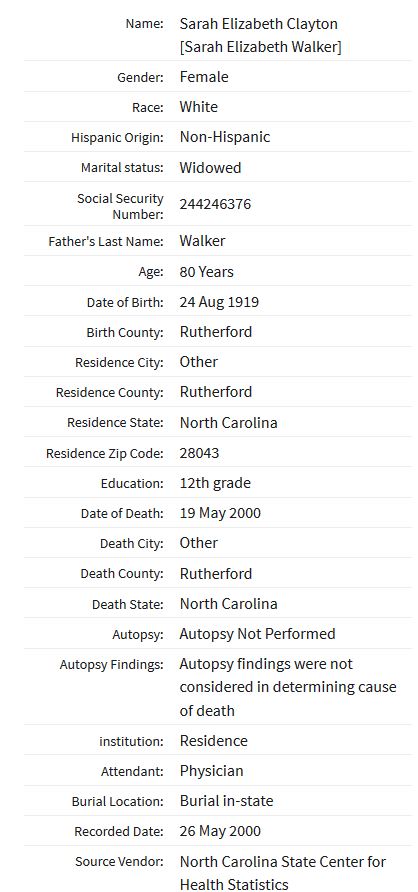Click Residence Zip Code 28043

click(x=199, y=453)
